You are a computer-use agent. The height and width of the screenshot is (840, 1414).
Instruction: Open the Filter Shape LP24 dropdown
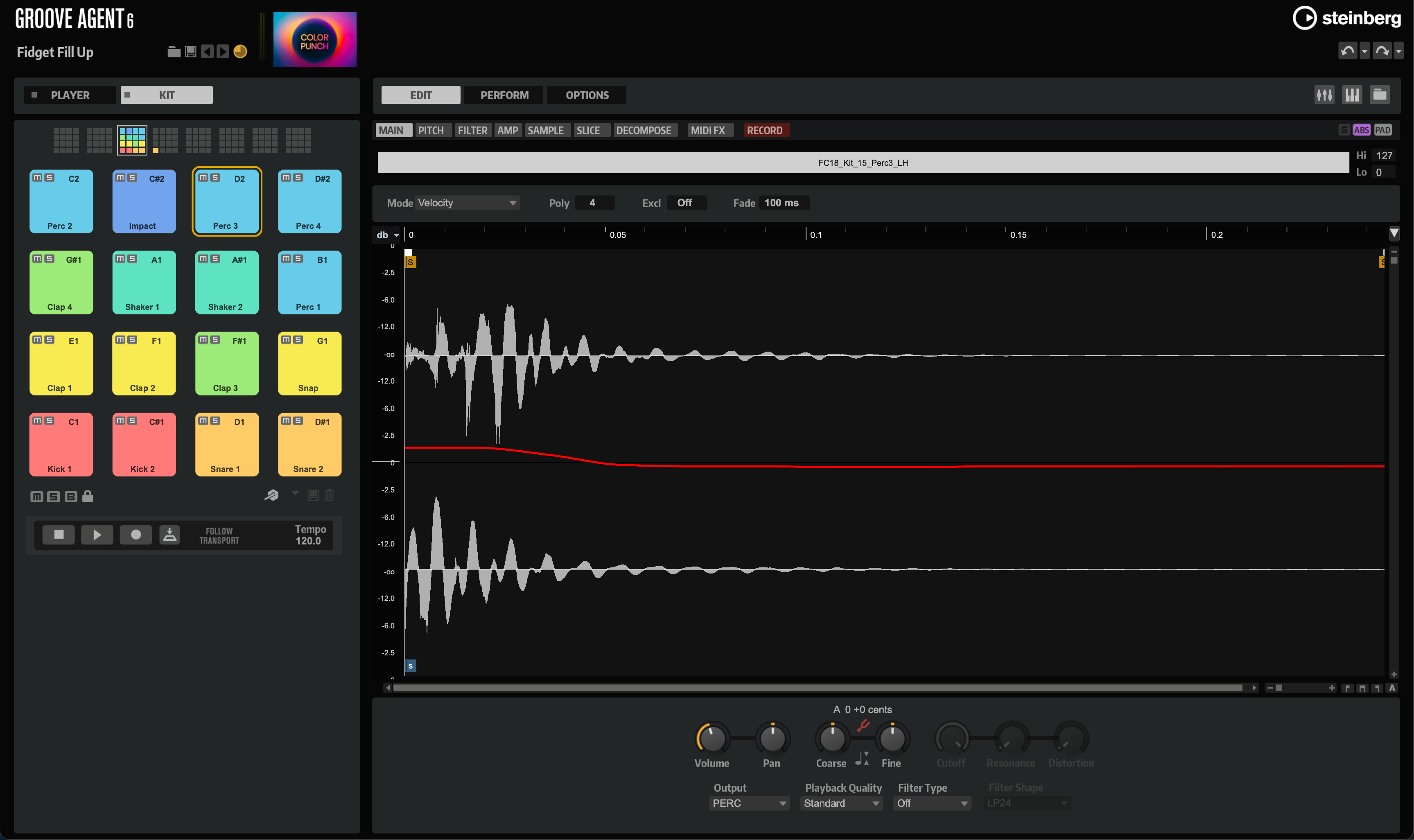point(1027,803)
